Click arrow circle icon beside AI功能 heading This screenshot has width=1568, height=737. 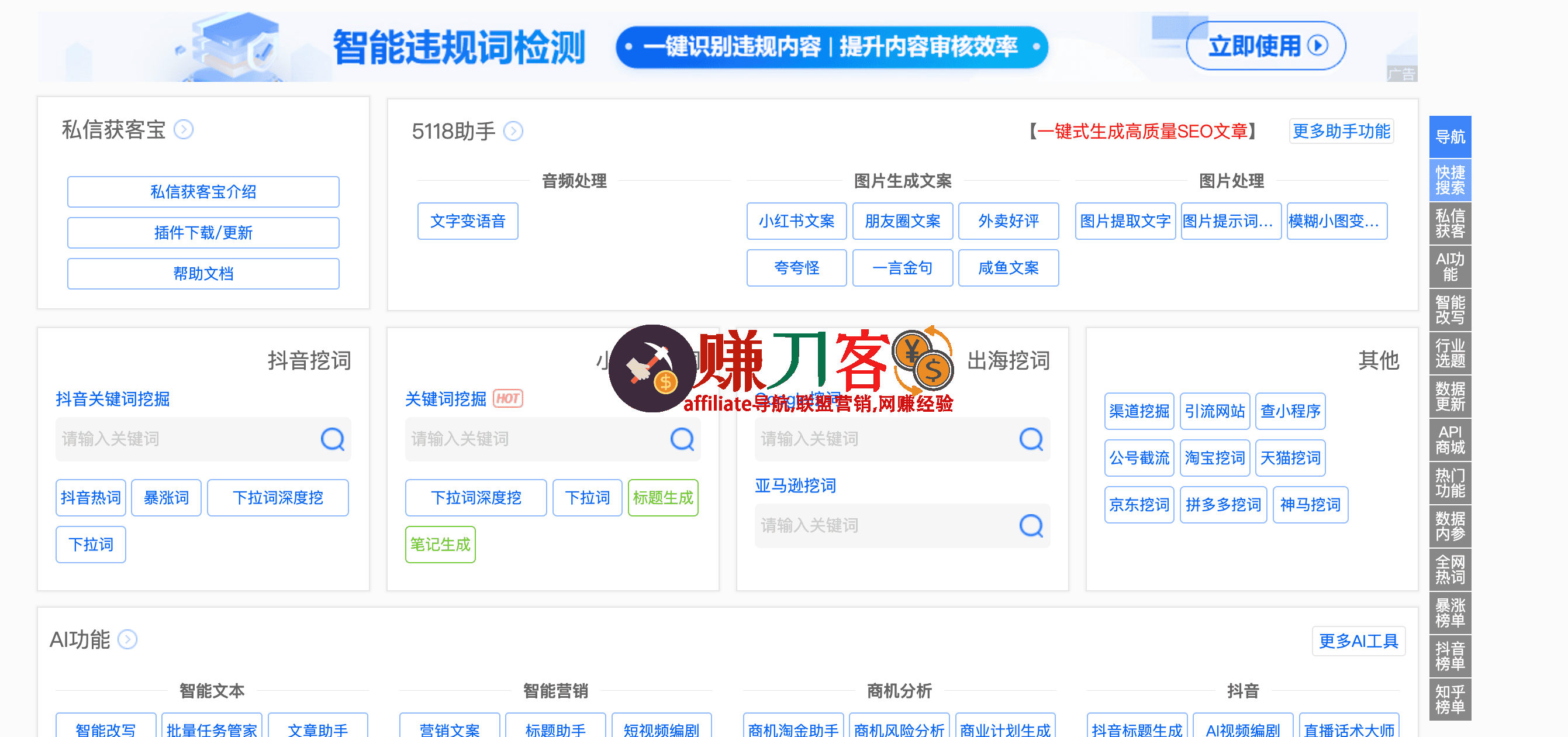(x=127, y=639)
